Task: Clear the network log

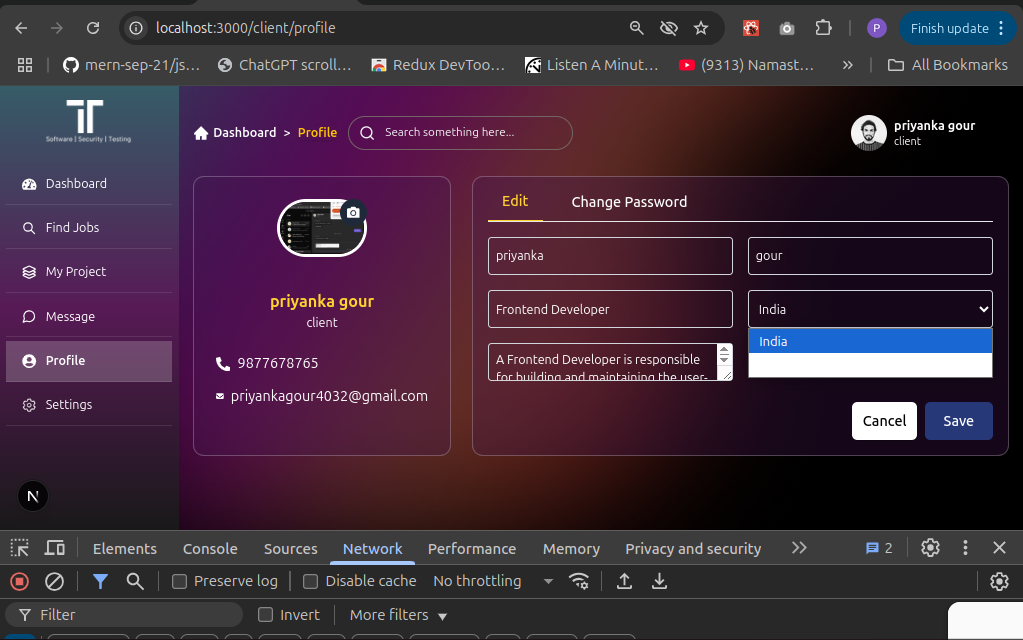Action: pos(55,581)
